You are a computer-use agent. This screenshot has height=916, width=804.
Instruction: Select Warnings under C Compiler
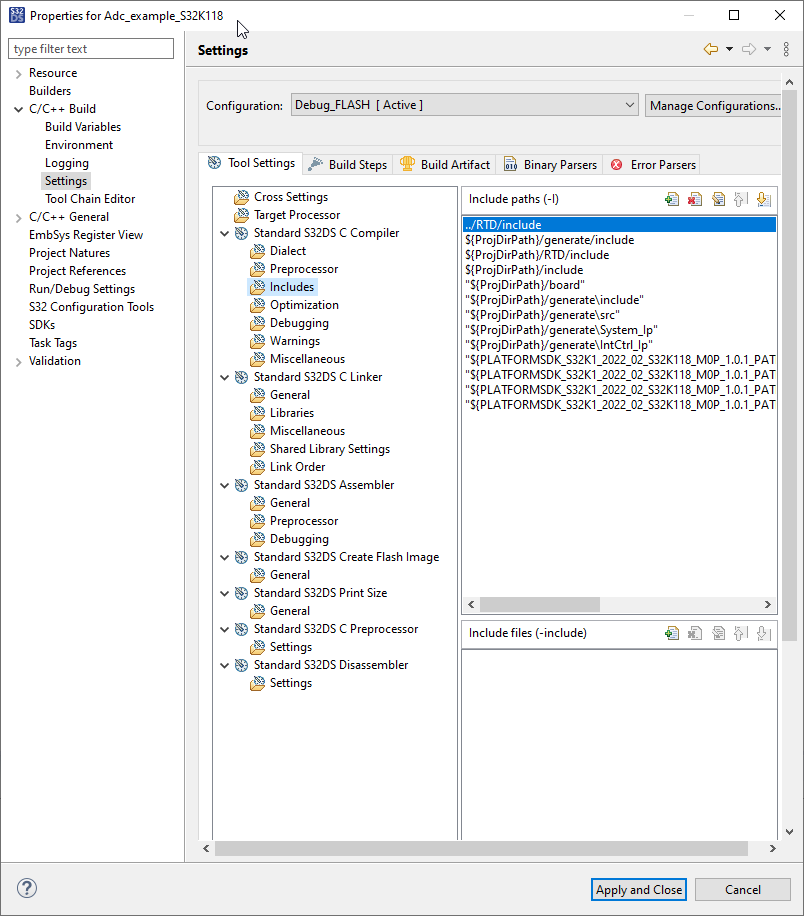[x=294, y=341]
